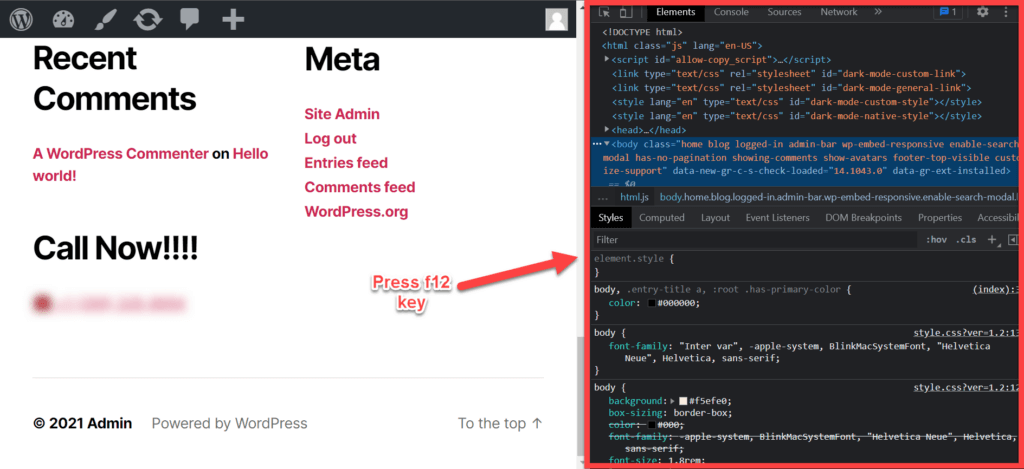
Task: Select the Event Listeners pane tab
Action: point(777,218)
